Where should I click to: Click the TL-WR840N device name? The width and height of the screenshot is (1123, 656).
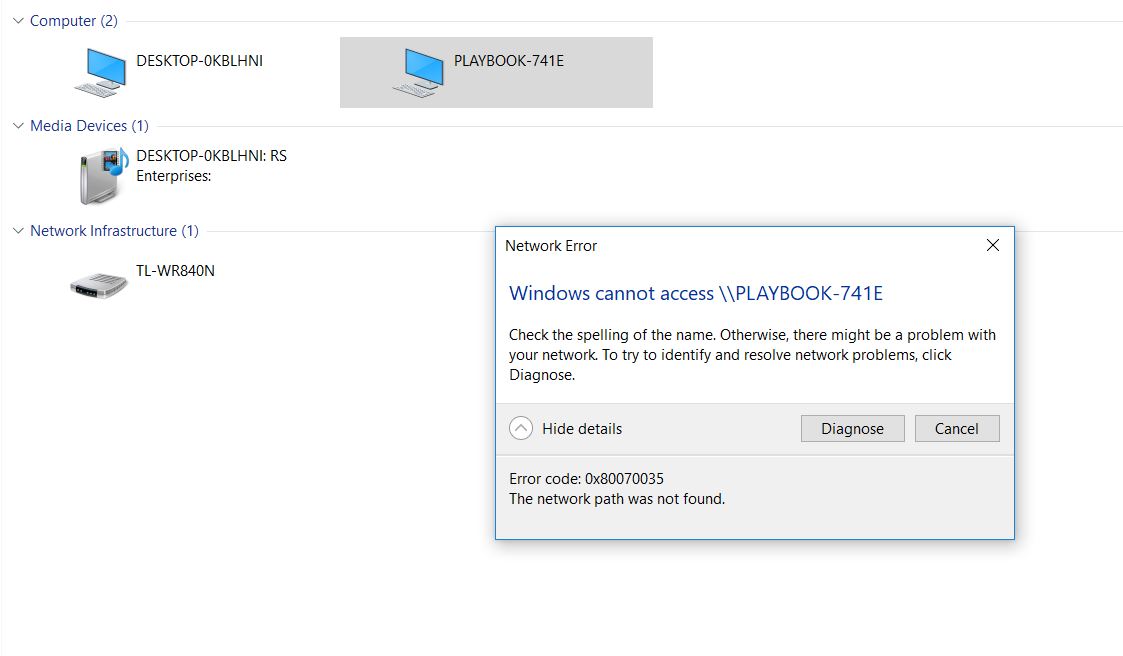175,271
